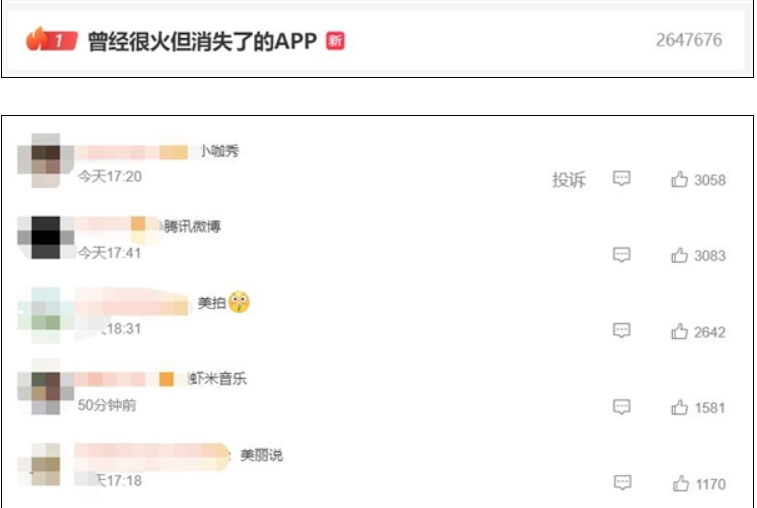Reply to the 腾讯微博 comment
This screenshot has height=508, width=757.
pos(621,254)
